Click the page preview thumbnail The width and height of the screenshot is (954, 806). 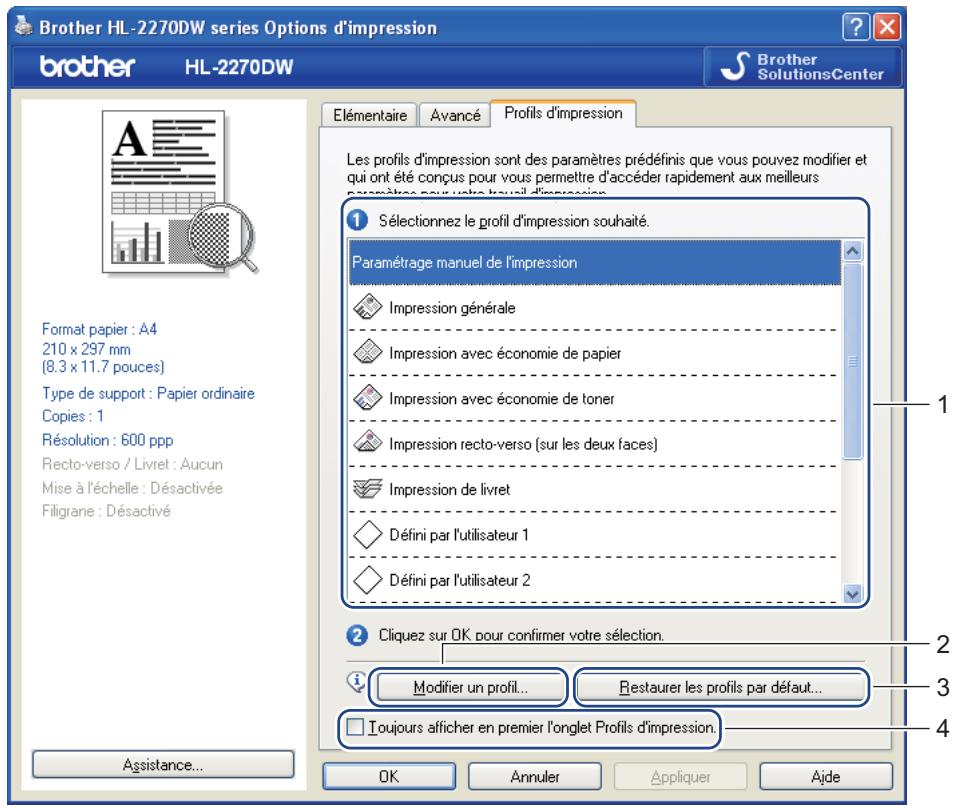pos(181,192)
